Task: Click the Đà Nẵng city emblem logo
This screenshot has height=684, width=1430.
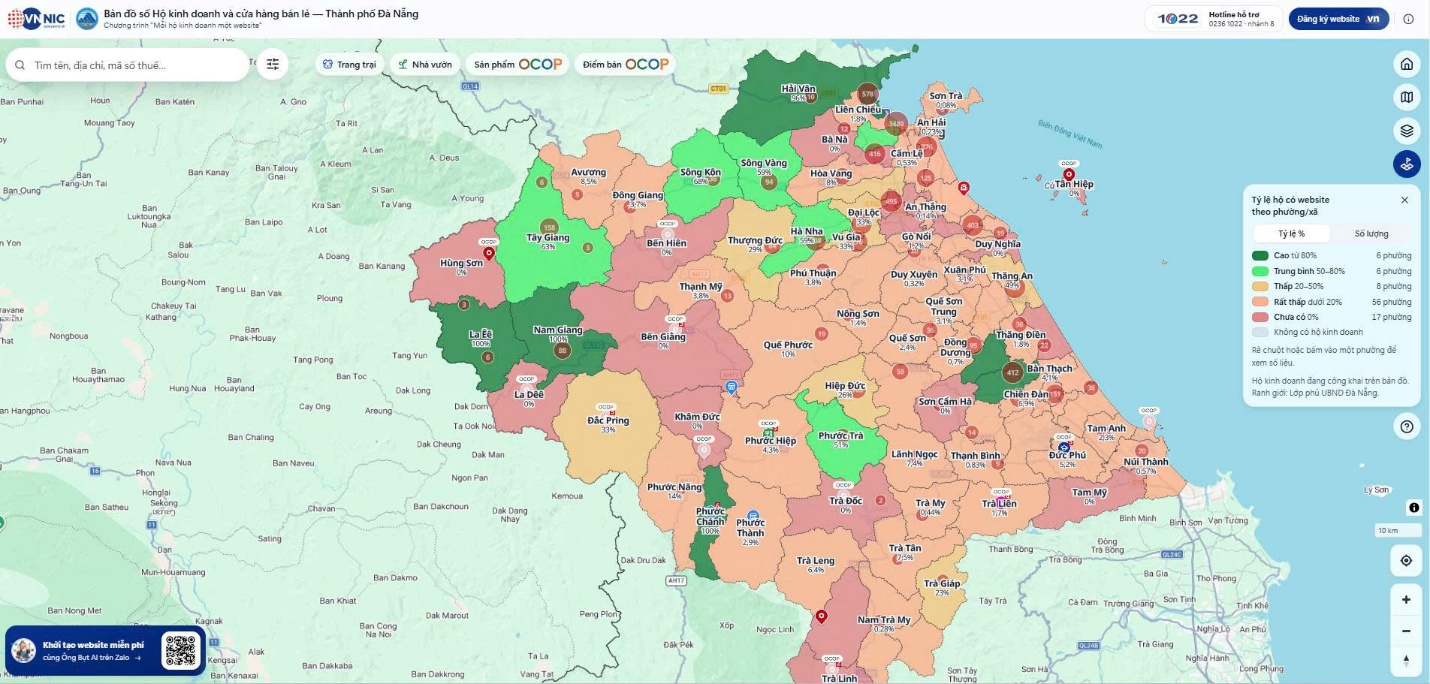Action: point(87,19)
